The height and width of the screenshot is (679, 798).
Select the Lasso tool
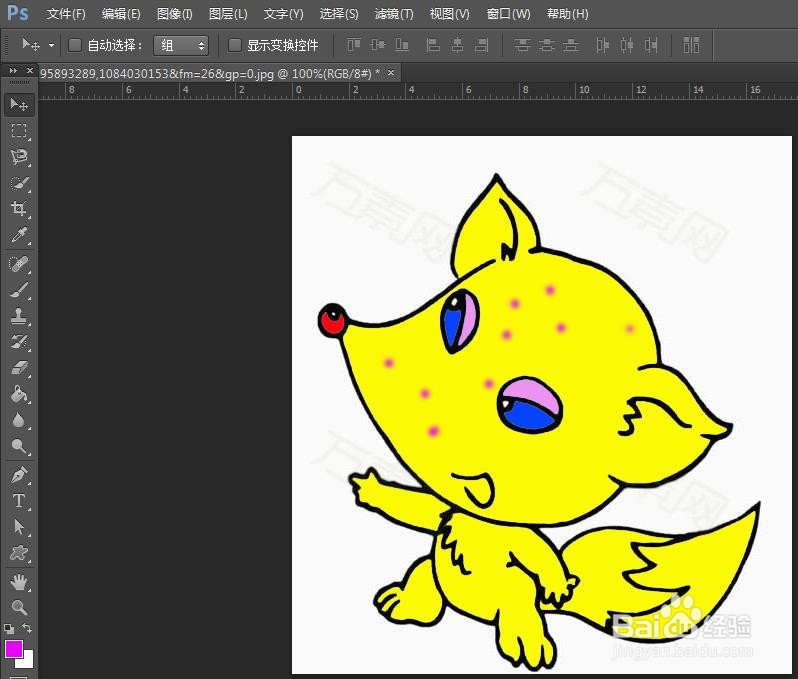[x=19, y=157]
